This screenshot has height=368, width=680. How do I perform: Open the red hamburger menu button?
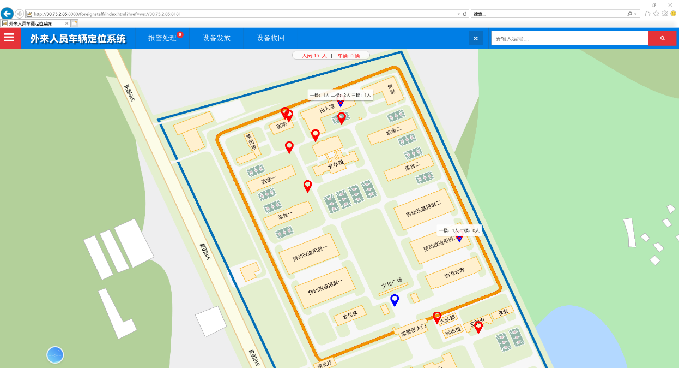[9, 38]
